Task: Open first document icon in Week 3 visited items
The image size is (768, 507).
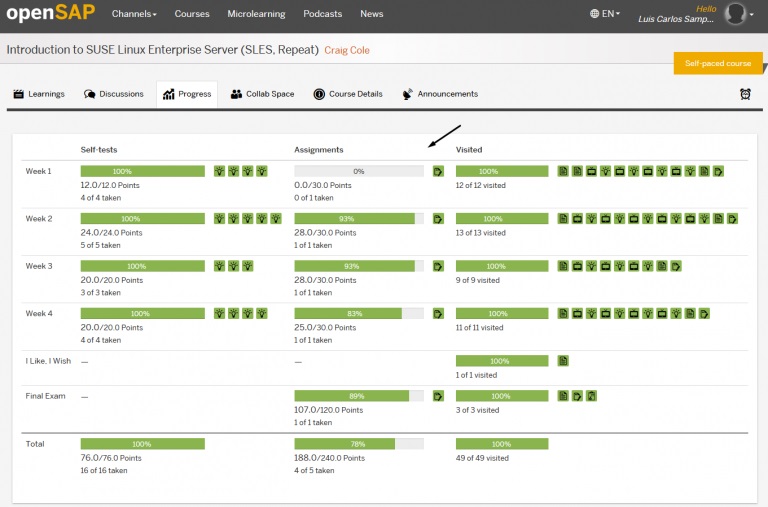Action: pos(563,266)
